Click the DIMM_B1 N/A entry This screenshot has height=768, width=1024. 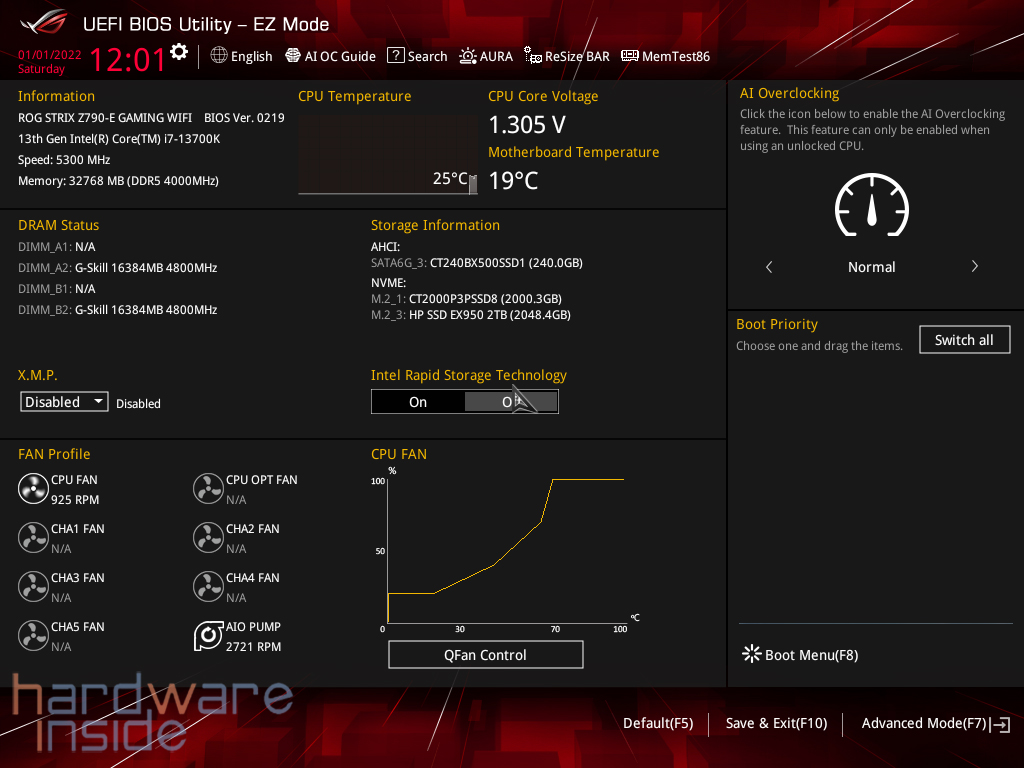[x=57, y=289]
